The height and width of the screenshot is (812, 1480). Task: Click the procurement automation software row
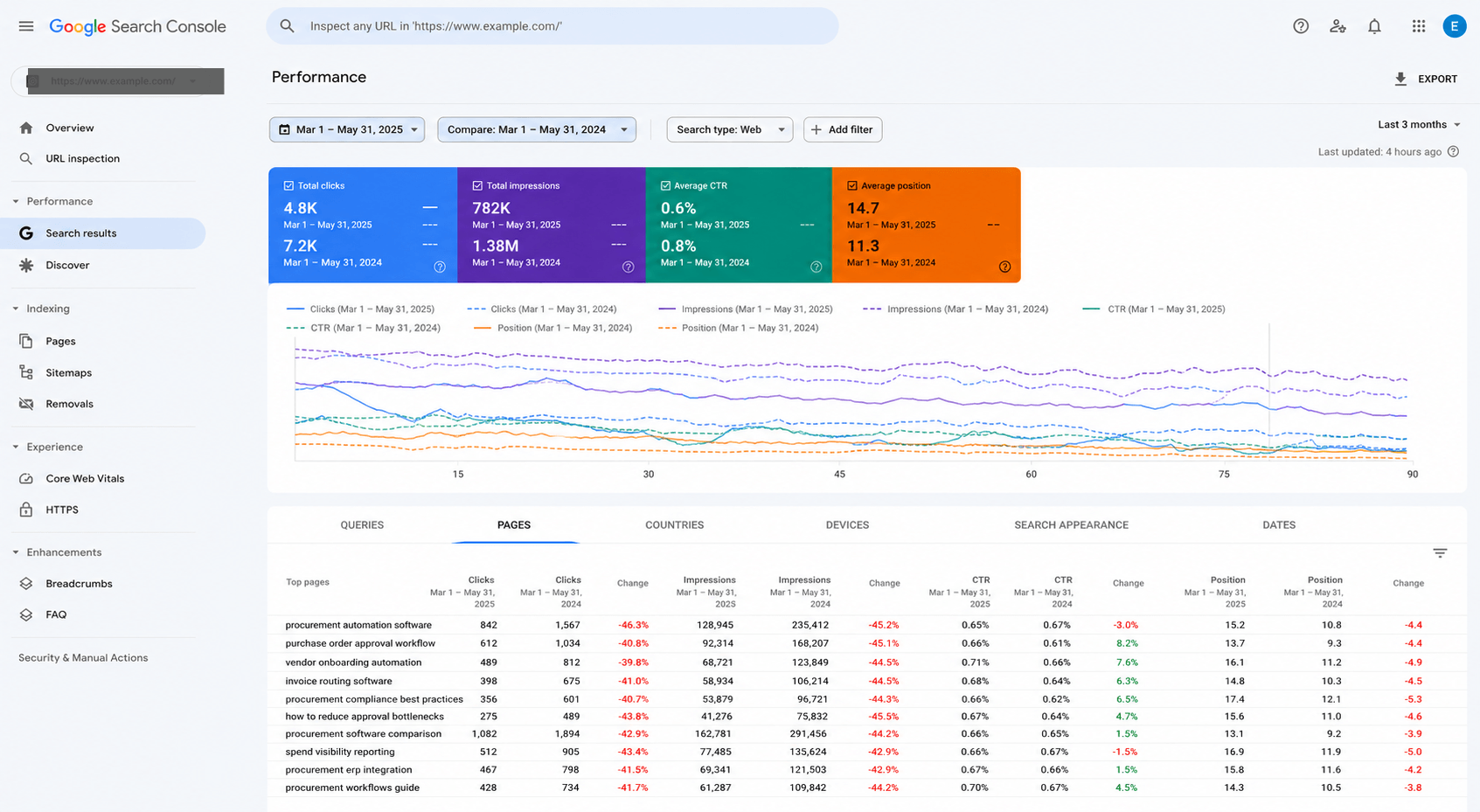(866, 625)
